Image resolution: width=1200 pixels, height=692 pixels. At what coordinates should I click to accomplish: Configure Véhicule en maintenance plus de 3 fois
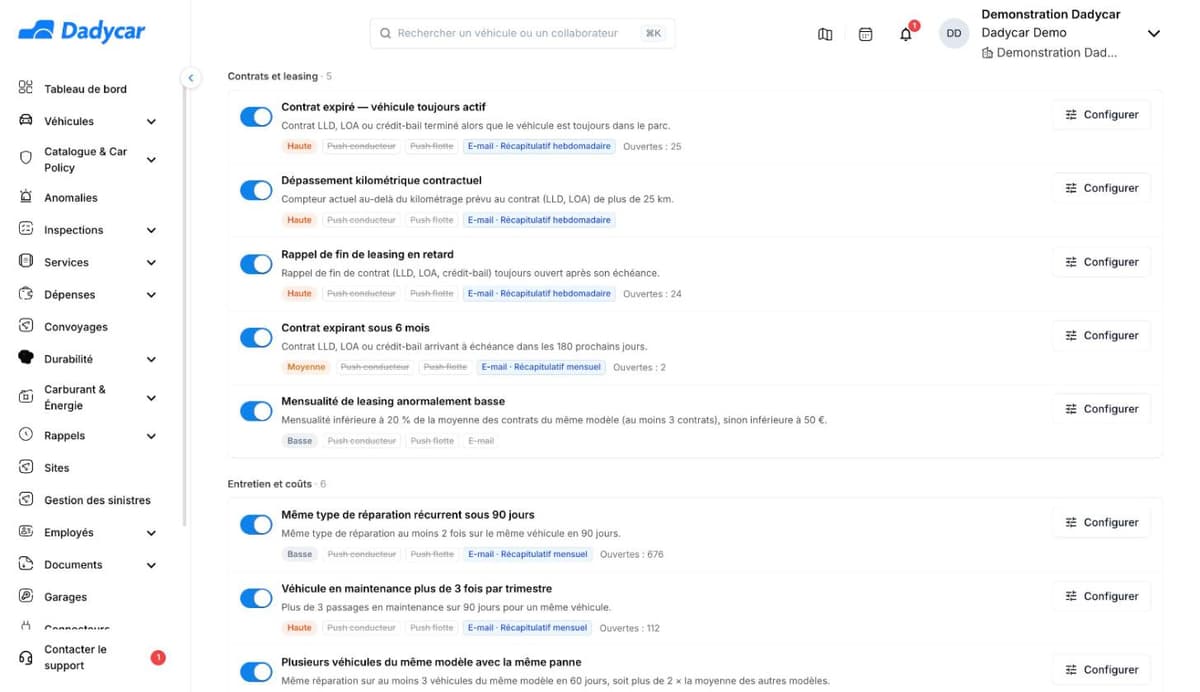coord(1101,596)
